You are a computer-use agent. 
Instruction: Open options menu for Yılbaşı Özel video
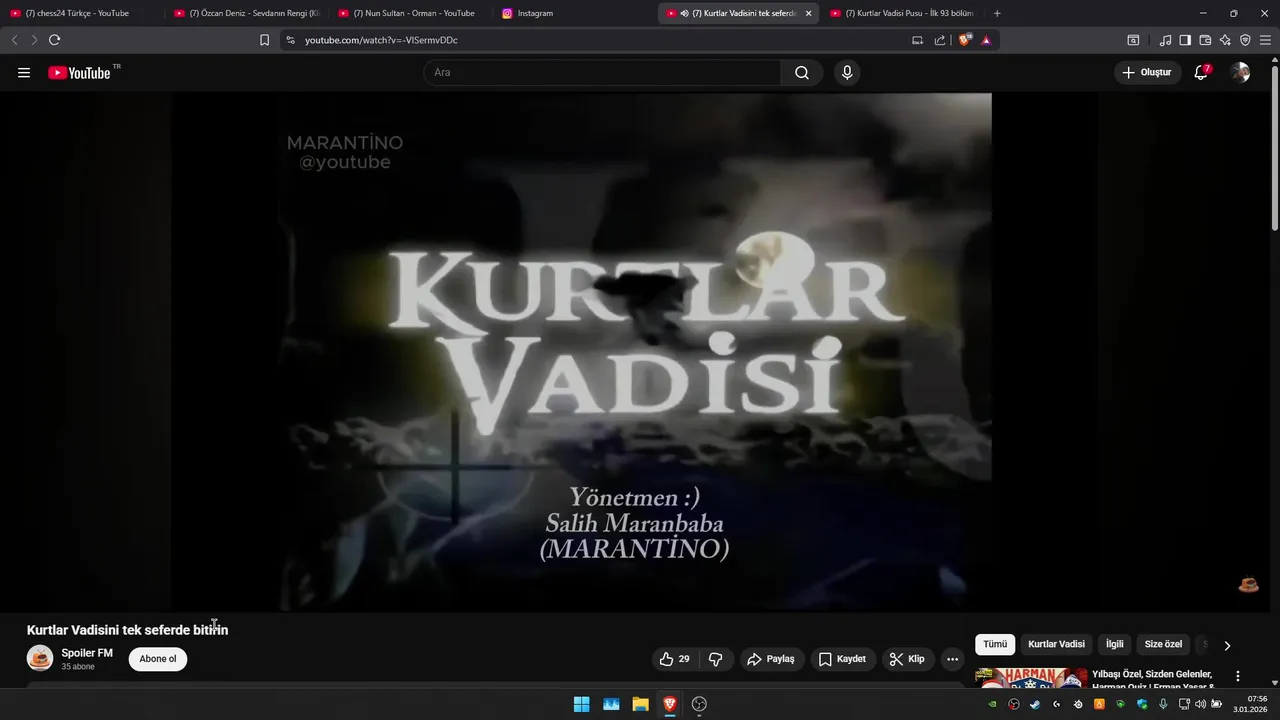click(1238, 676)
